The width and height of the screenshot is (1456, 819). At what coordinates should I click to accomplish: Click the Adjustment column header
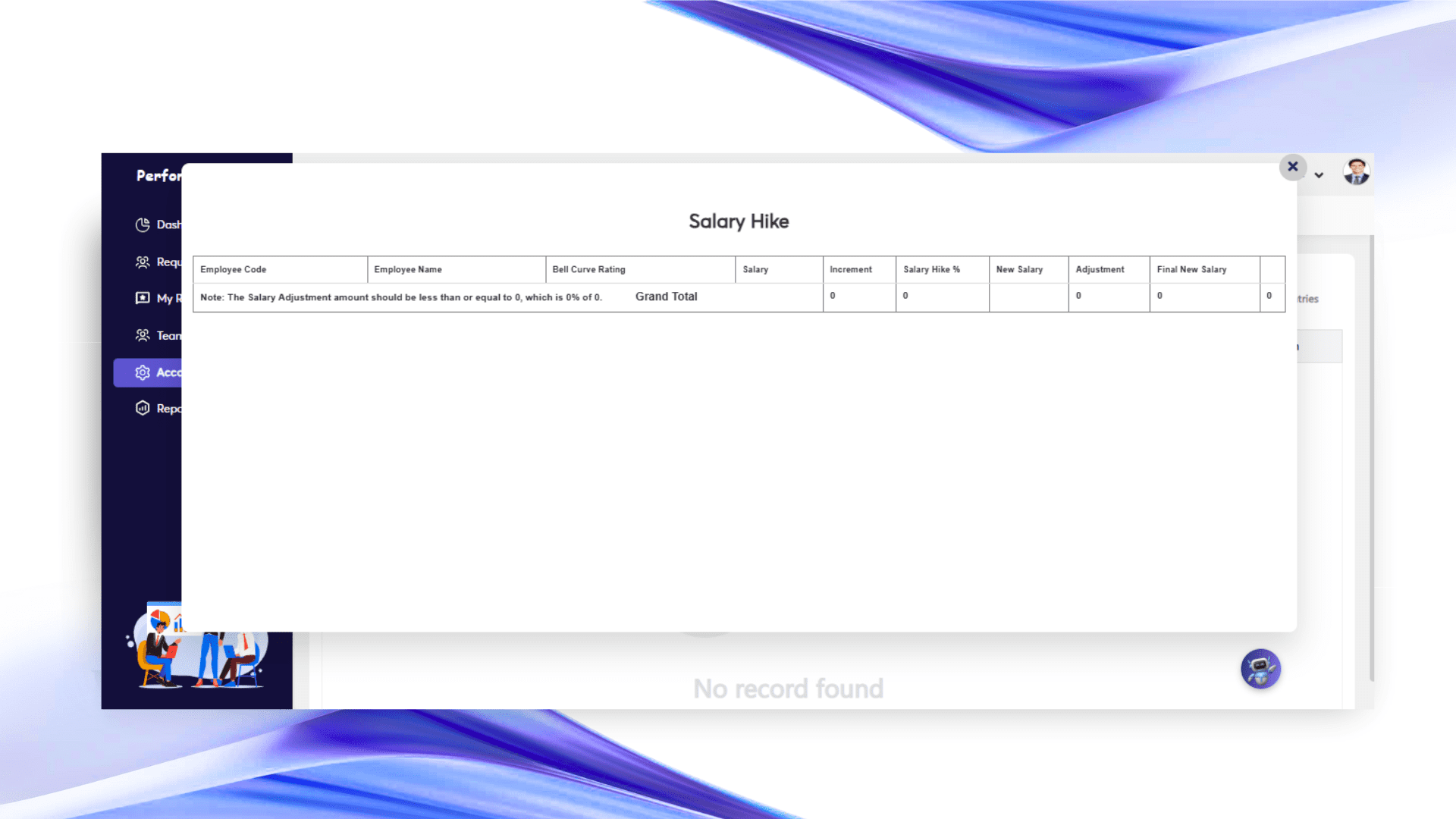1100,269
